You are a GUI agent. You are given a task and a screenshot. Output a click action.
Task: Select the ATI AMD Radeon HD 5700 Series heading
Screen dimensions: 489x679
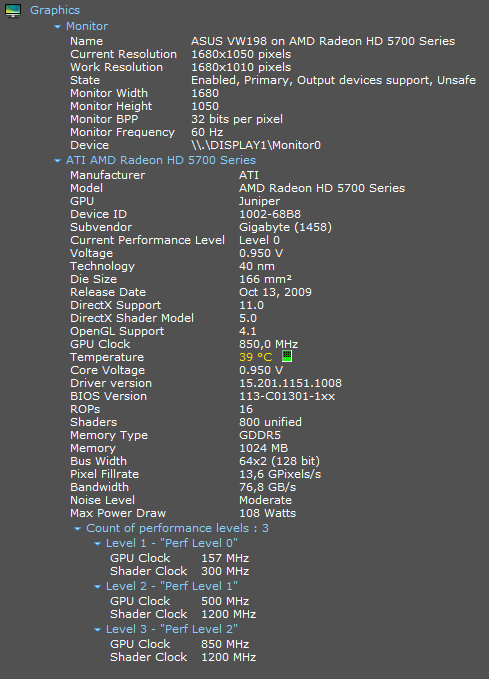pyautogui.click(x=161, y=160)
